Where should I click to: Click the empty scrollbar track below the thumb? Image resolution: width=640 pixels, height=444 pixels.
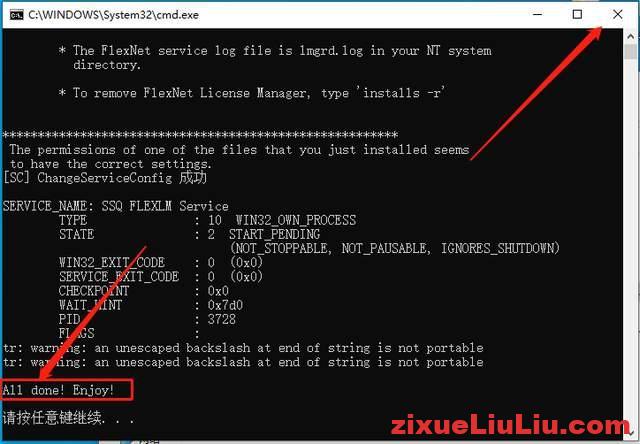[x=631, y=245]
